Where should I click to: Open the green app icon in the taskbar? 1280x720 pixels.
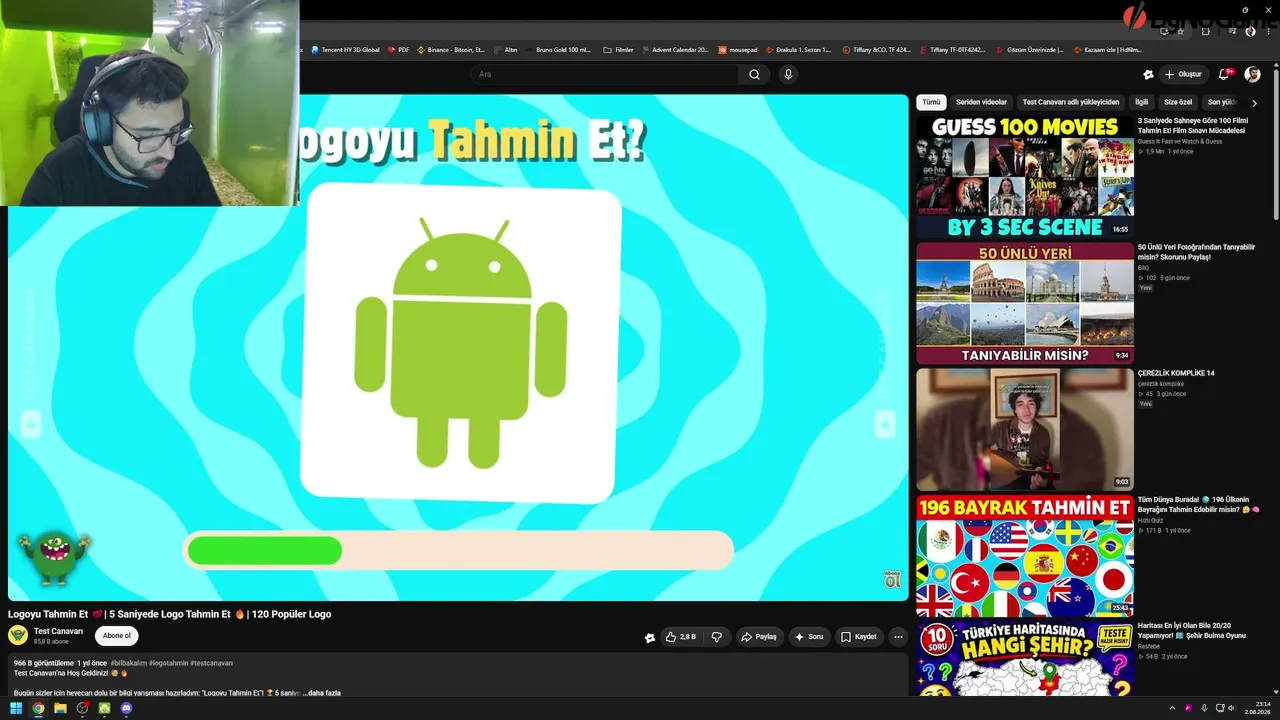click(x=104, y=708)
